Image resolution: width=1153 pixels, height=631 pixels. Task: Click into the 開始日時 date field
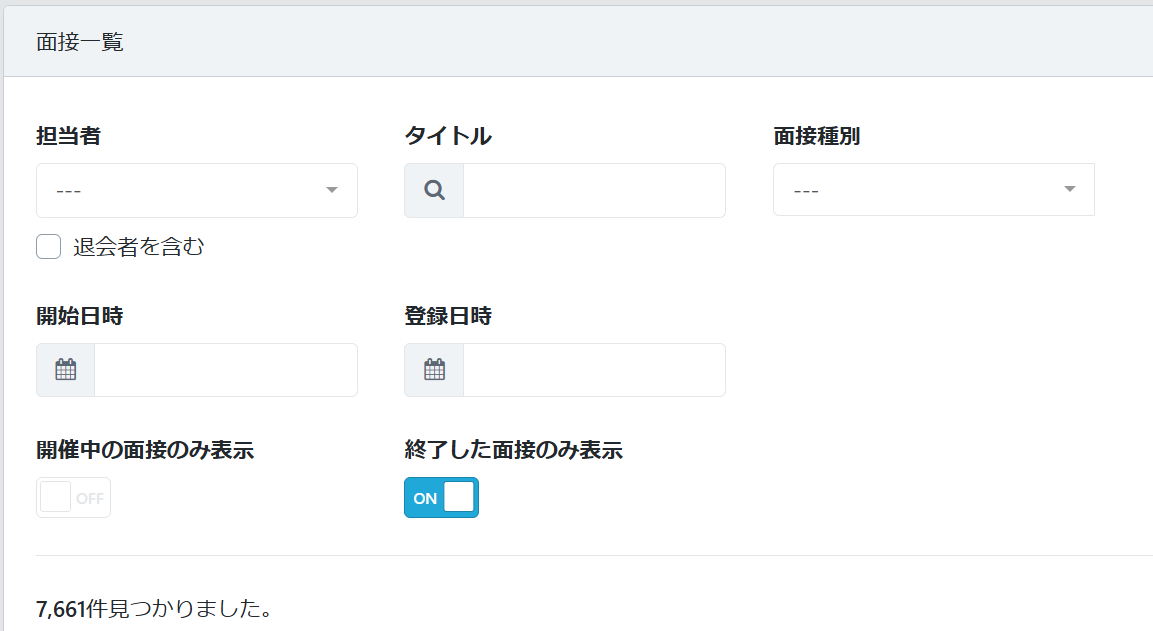click(226, 370)
